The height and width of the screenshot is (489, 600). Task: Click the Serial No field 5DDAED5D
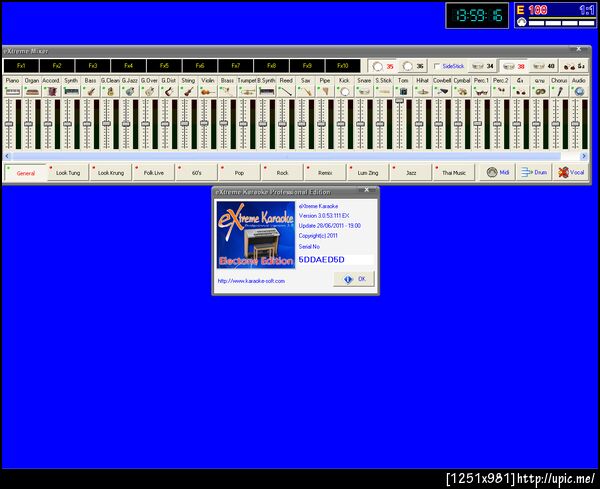[x=336, y=260]
